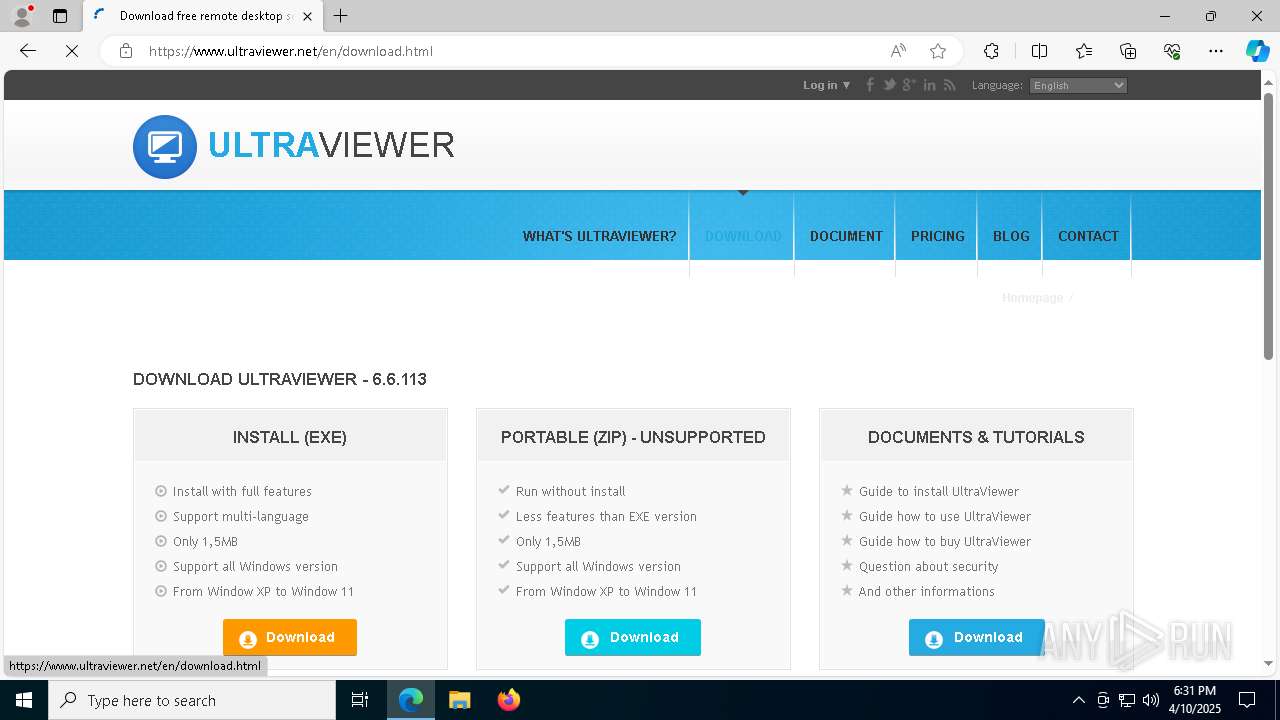
Task: Open Copilot sidebar icon
Action: pyautogui.click(x=1257, y=51)
